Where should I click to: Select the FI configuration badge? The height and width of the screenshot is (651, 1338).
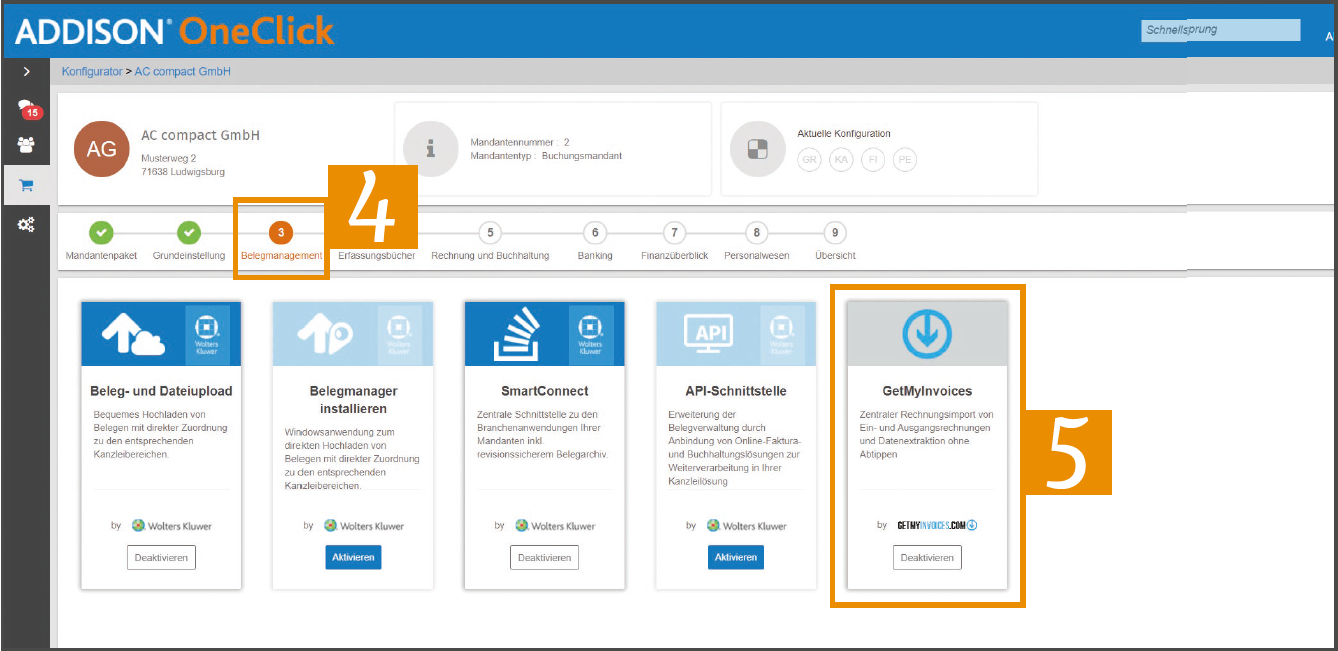[x=873, y=159]
